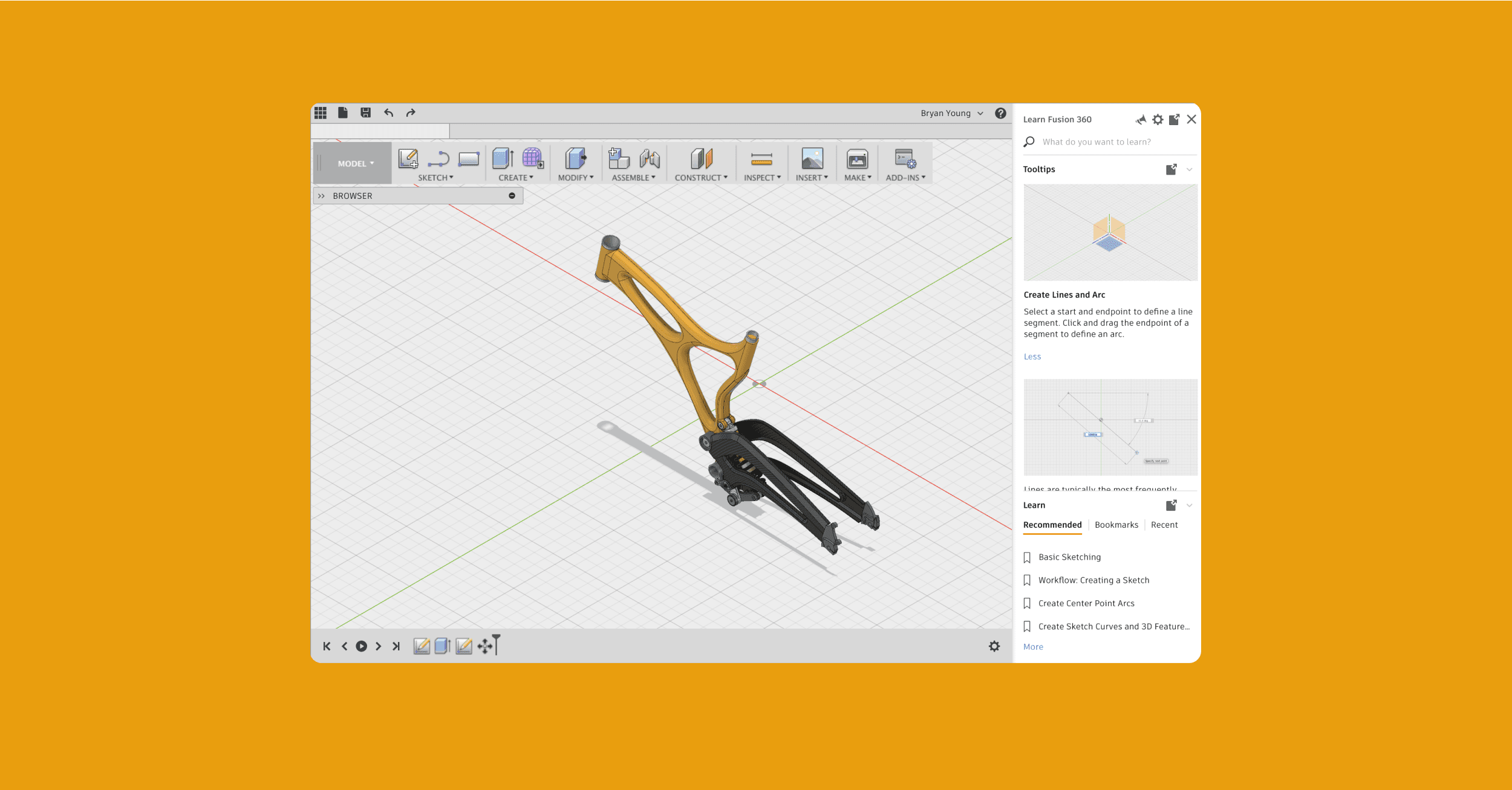Click the Insert image icon
Image resolution: width=1512 pixels, height=790 pixels.
click(x=812, y=159)
